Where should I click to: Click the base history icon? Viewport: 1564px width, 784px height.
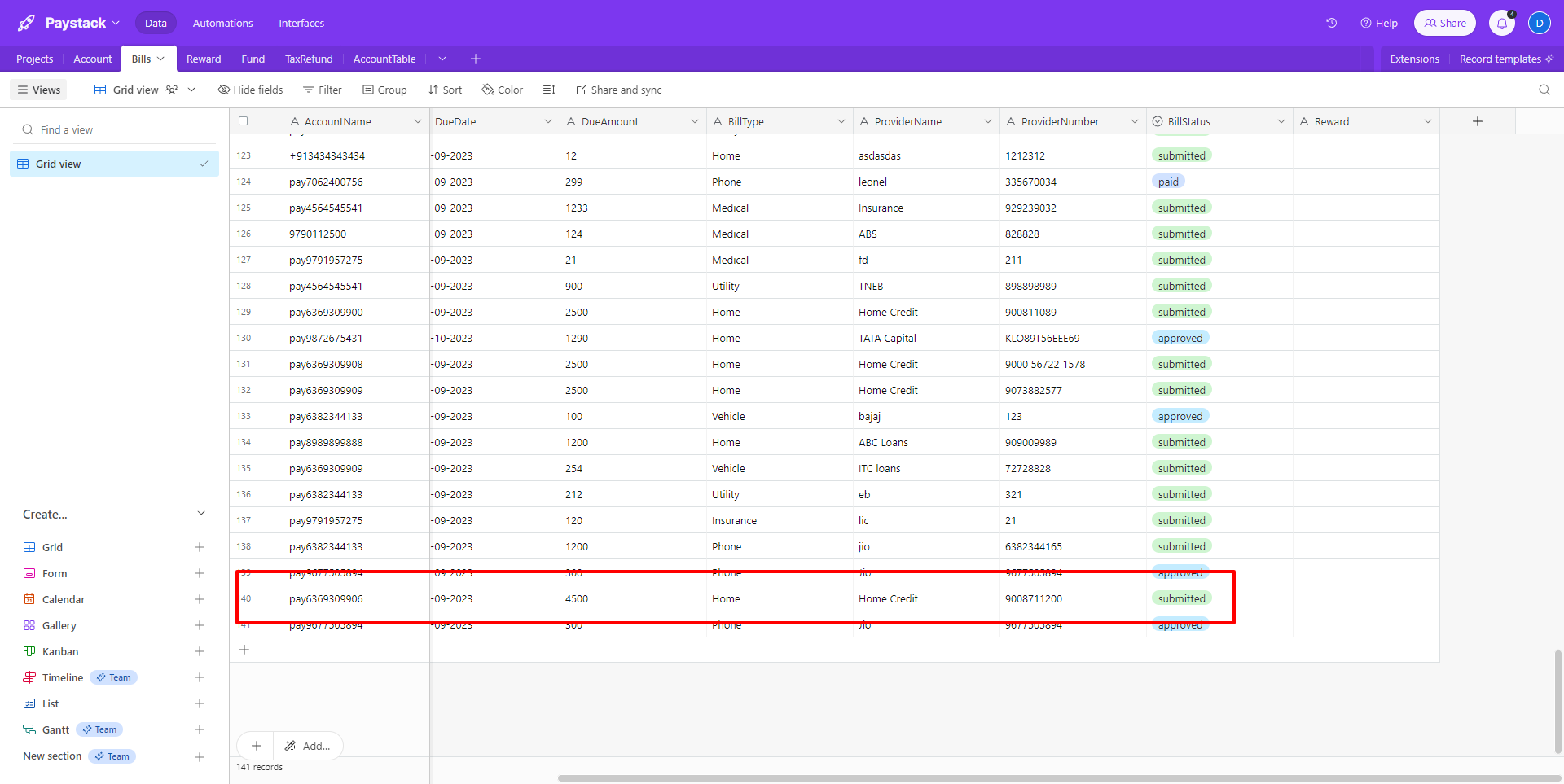click(1331, 24)
